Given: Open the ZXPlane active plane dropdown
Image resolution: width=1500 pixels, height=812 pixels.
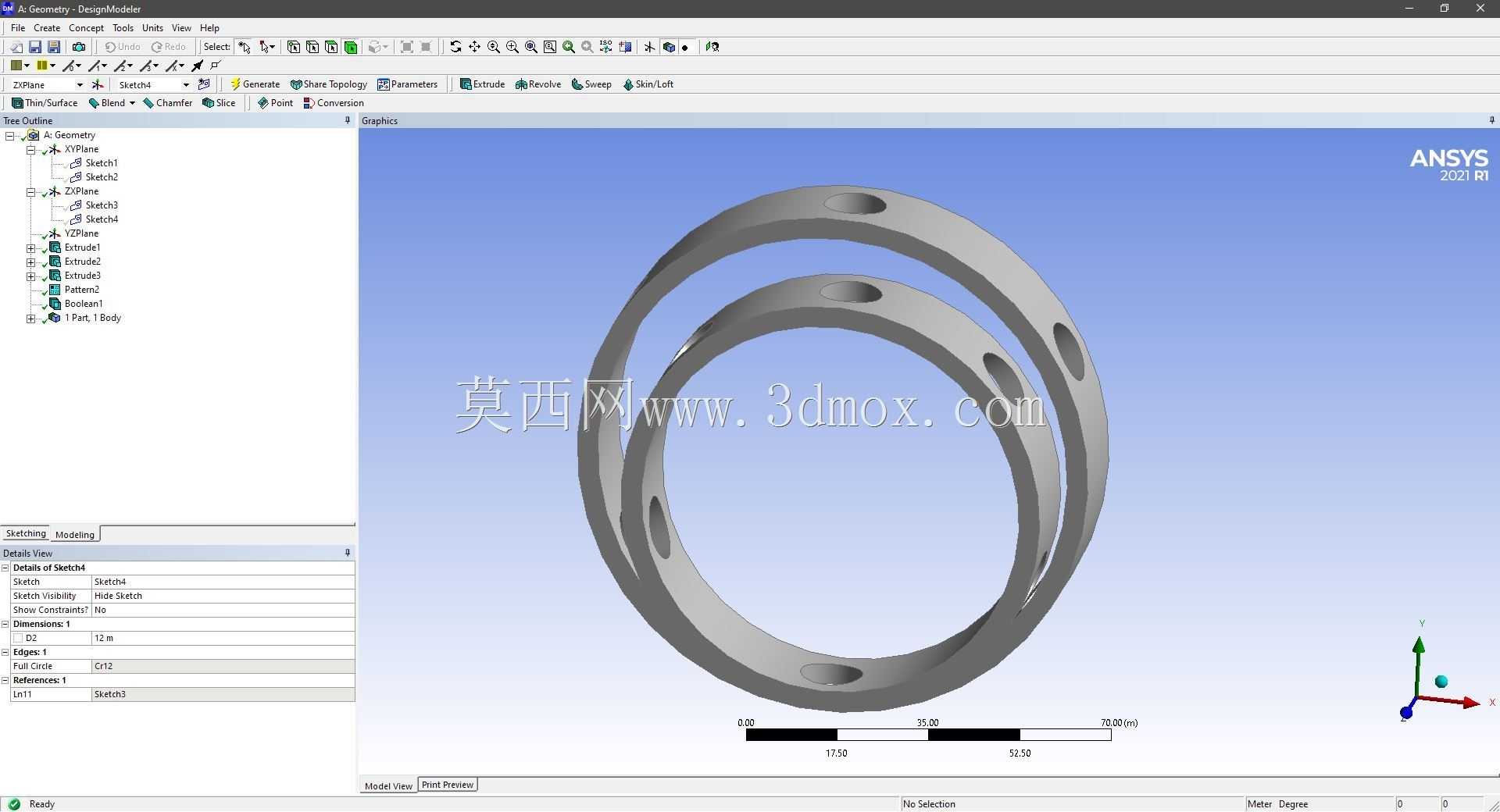Looking at the screenshot, I should [80, 84].
